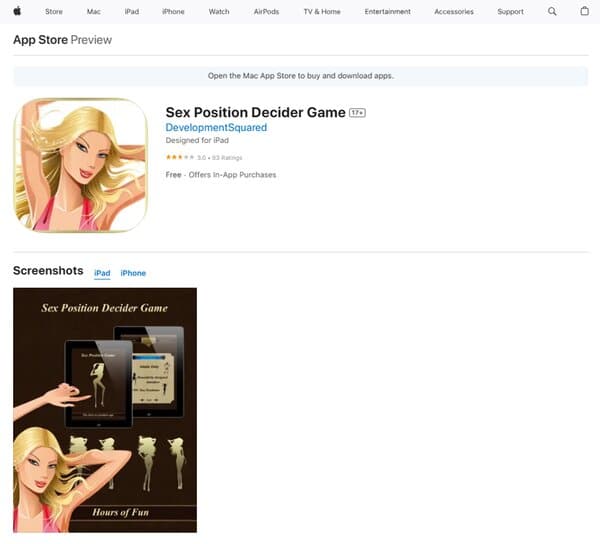Click the App Store Preview heading link
Image resolution: width=600 pixels, height=544 pixels.
click(x=62, y=40)
